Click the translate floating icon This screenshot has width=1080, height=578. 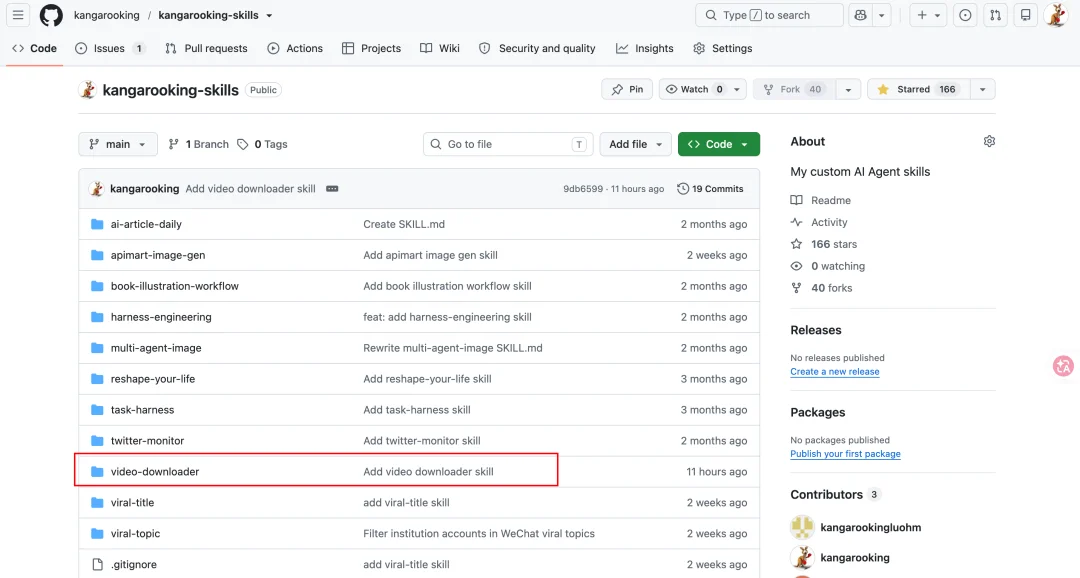(x=1063, y=366)
